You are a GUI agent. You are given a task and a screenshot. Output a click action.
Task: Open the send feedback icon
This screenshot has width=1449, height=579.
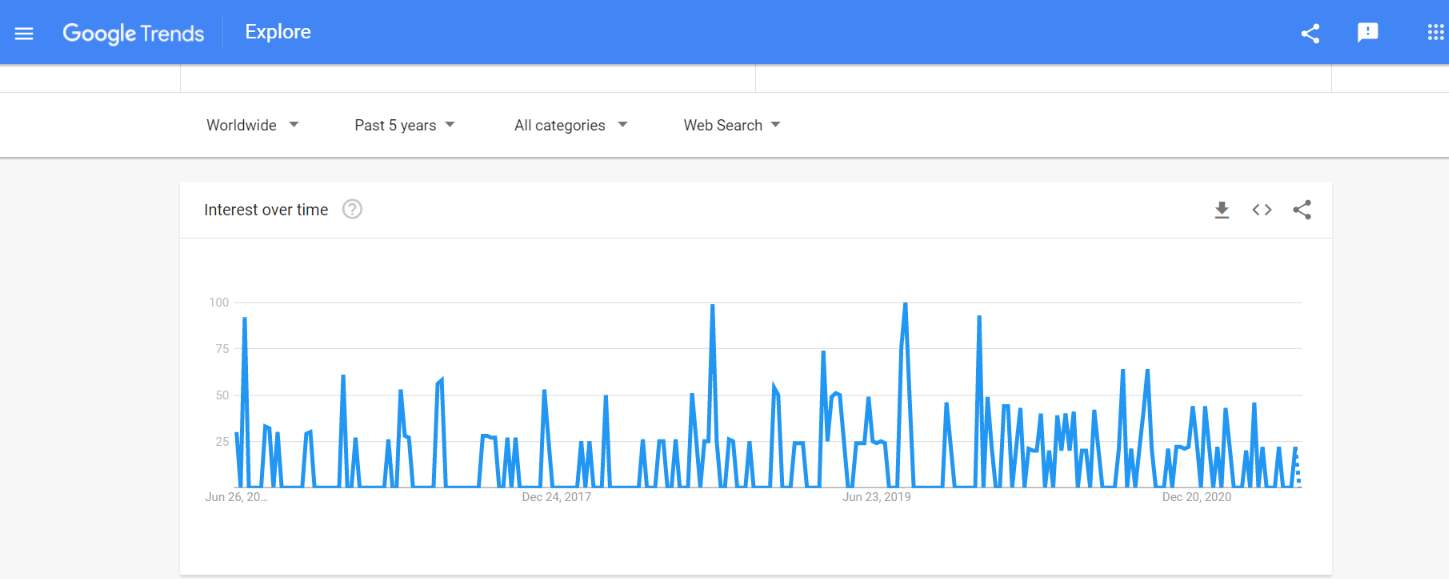point(1367,33)
